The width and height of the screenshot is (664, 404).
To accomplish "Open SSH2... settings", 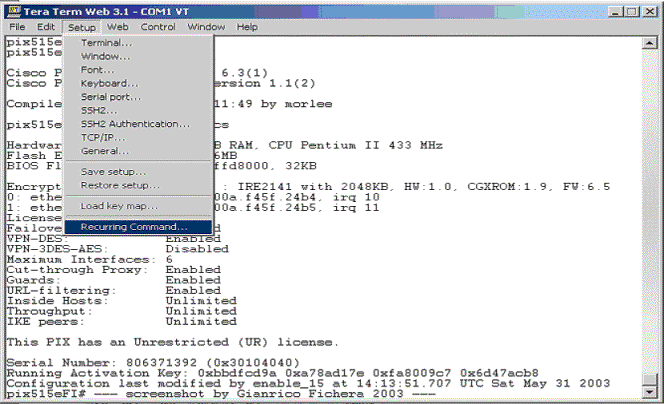I will pos(138,111).
